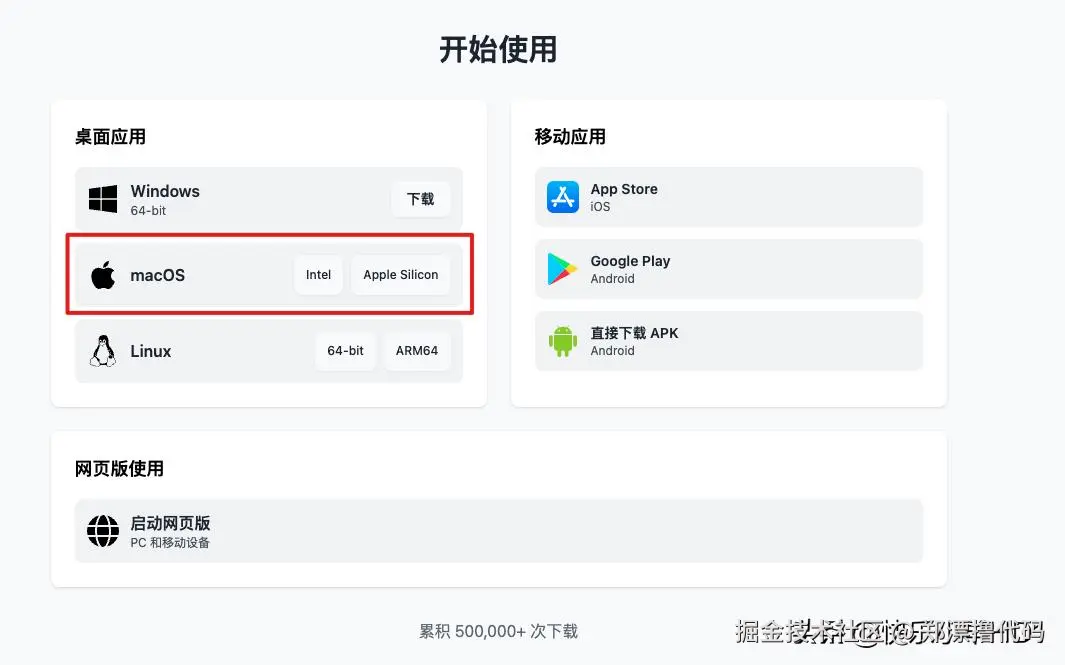Select the 直接下载 APK card
Image resolution: width=1065 pixels, height=665 pixels.
coord(729,341)
